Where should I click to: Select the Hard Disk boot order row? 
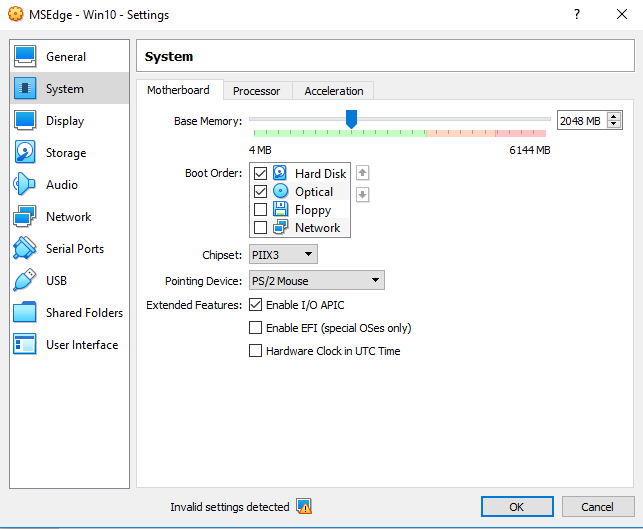(x=300, y=173)
